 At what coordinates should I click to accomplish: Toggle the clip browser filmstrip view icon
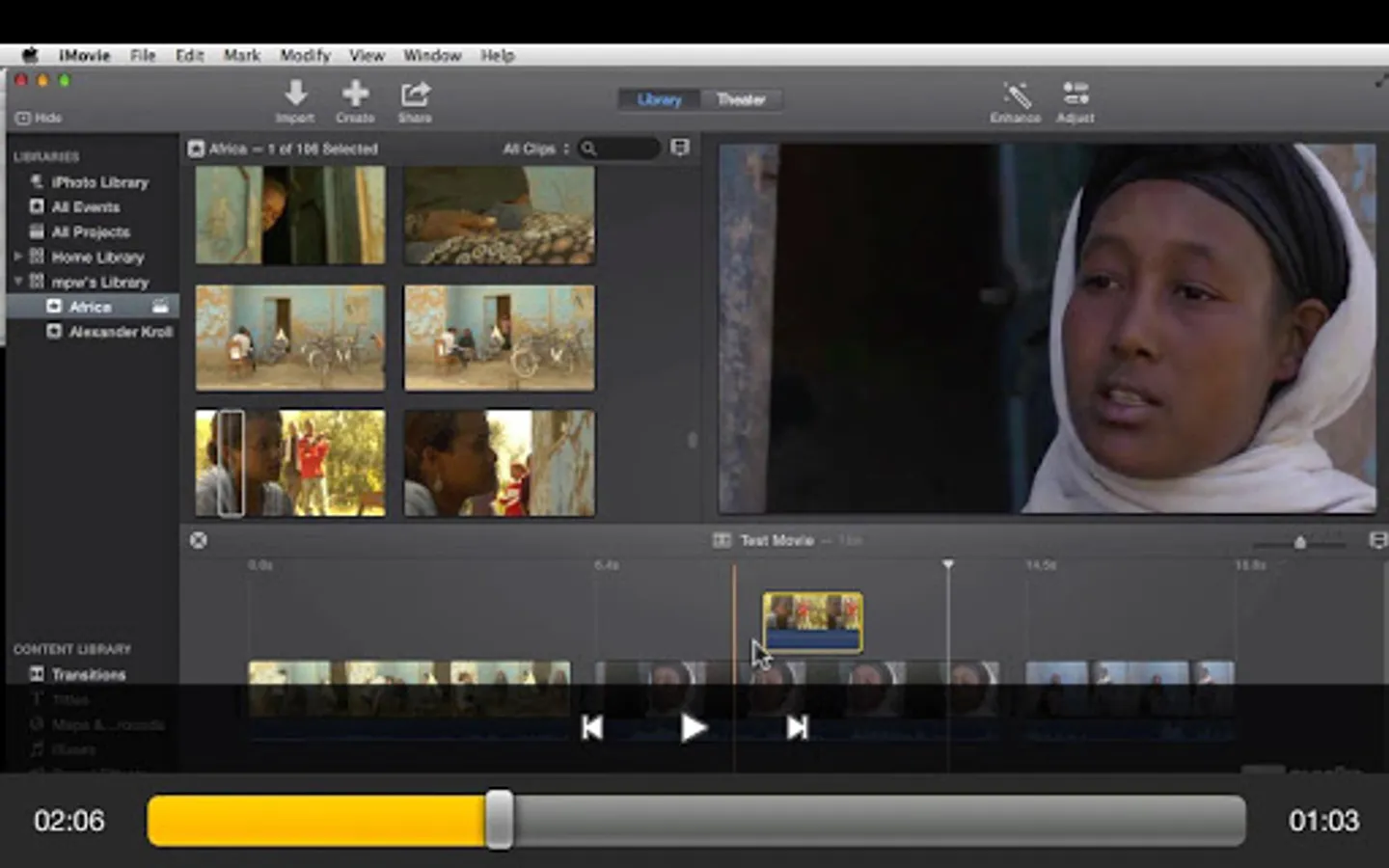(680, 148)
